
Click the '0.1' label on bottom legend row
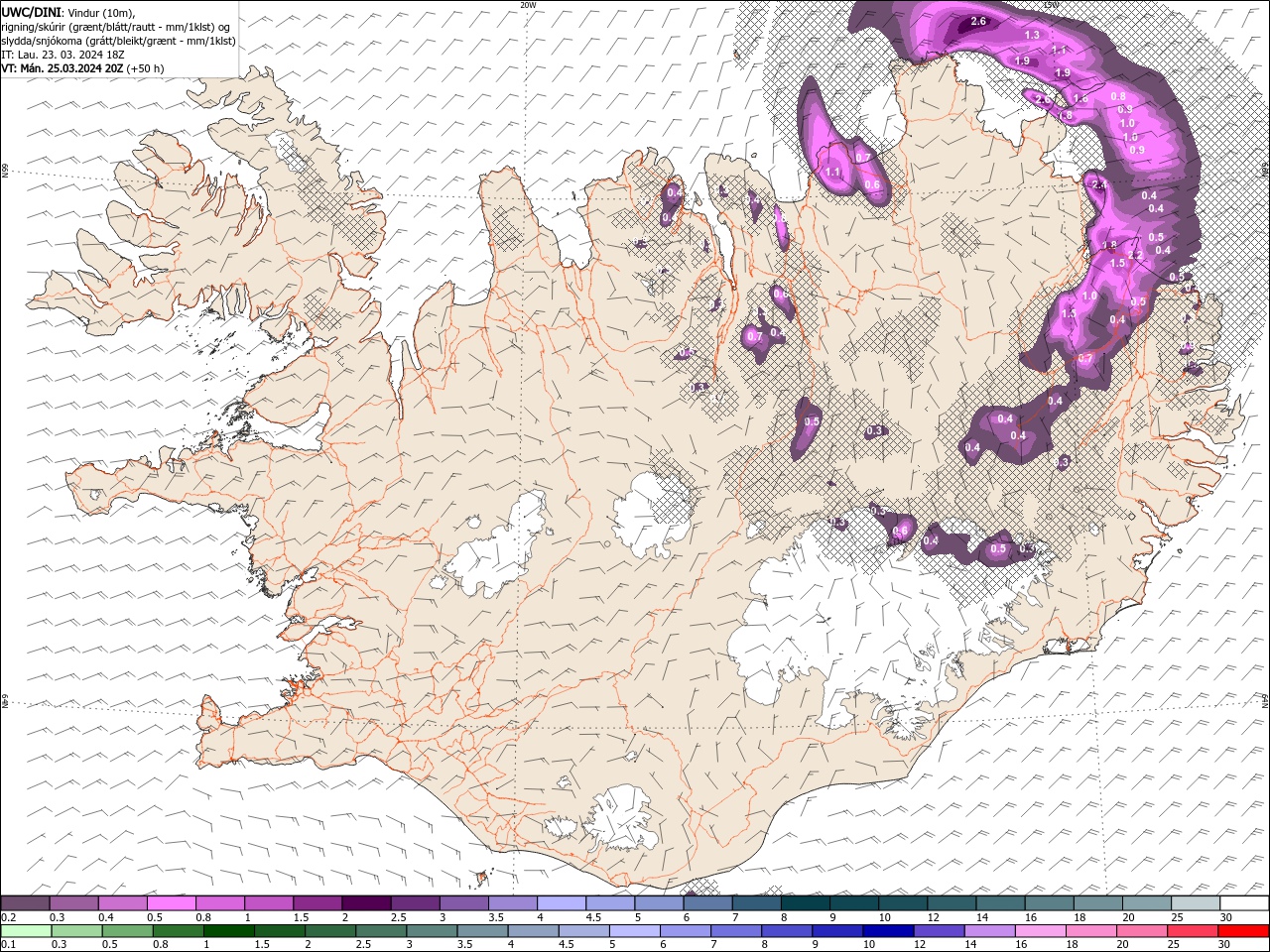[x=7, y=945]
